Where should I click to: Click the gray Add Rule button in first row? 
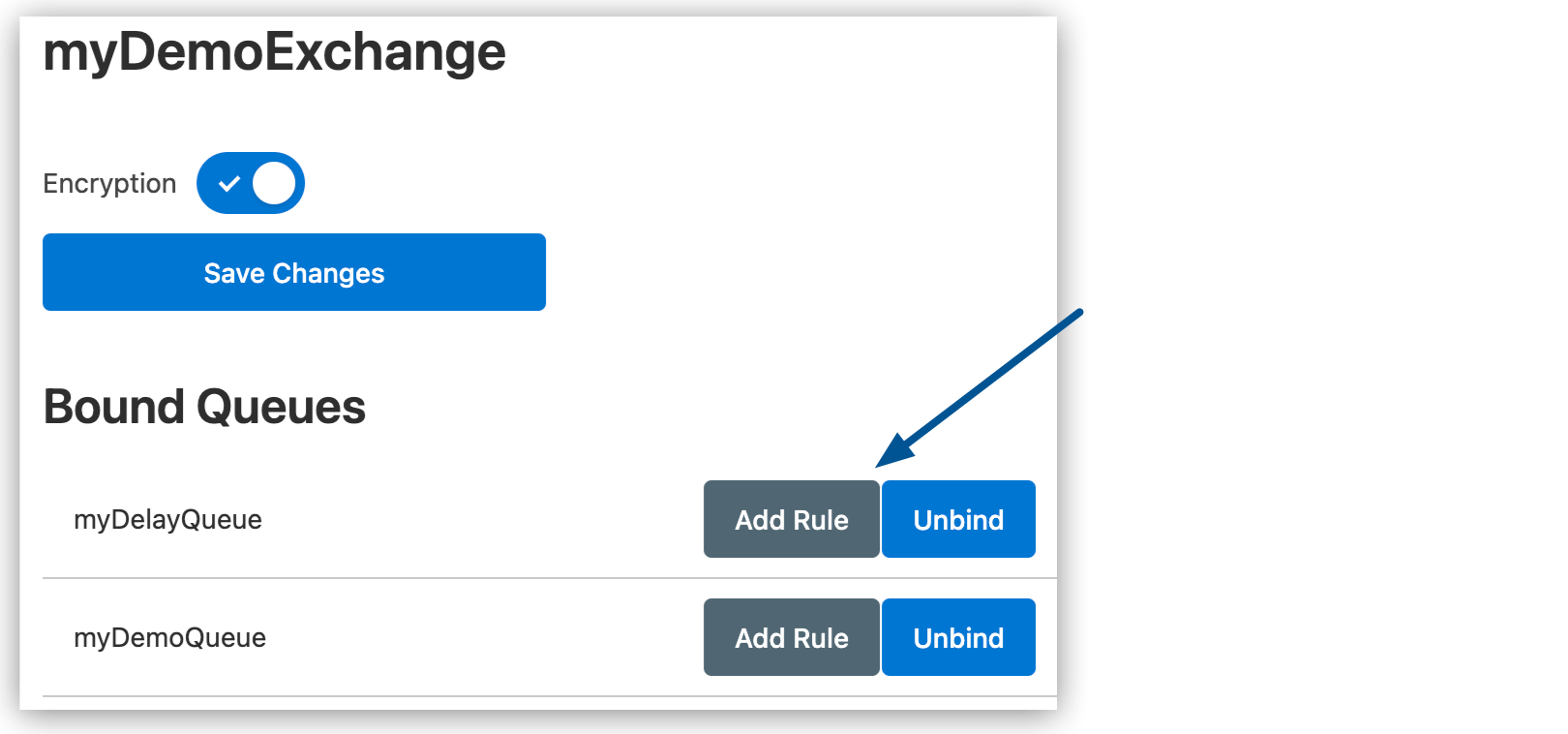coord(791,519)
